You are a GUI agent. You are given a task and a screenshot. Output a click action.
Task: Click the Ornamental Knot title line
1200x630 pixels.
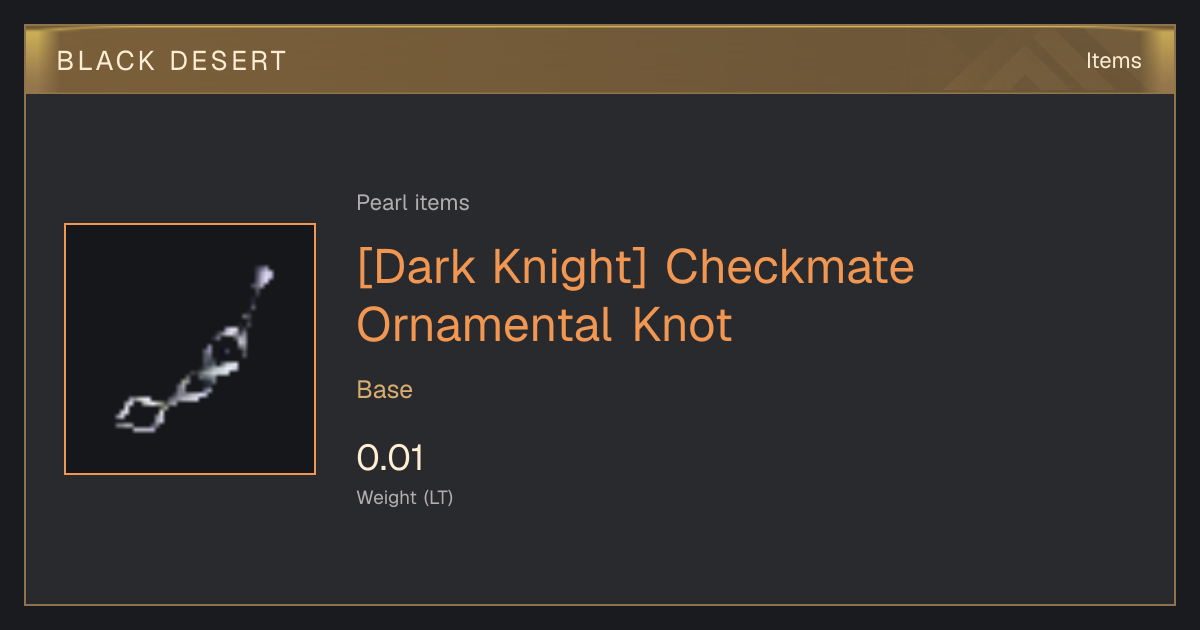click(545, 325)
